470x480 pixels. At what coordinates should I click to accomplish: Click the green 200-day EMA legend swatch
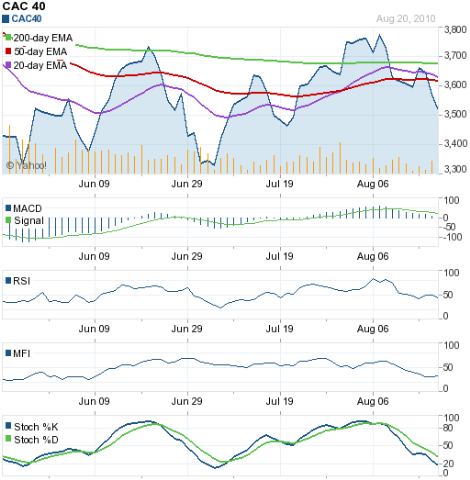[8, 37]
